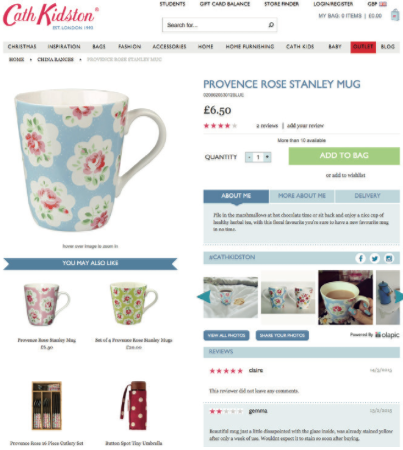
Task: Open the Delivery tab
Action: tap(367, 196)
